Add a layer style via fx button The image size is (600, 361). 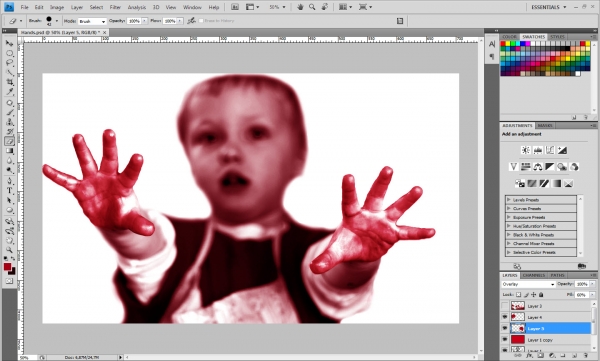(529, 356)
